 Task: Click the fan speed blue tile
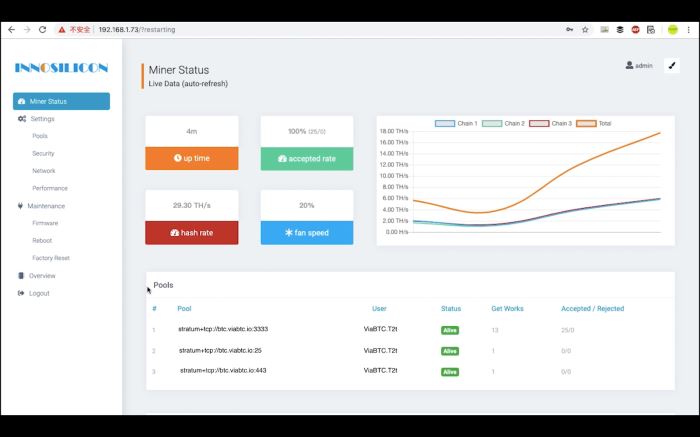tap(307, 233)
